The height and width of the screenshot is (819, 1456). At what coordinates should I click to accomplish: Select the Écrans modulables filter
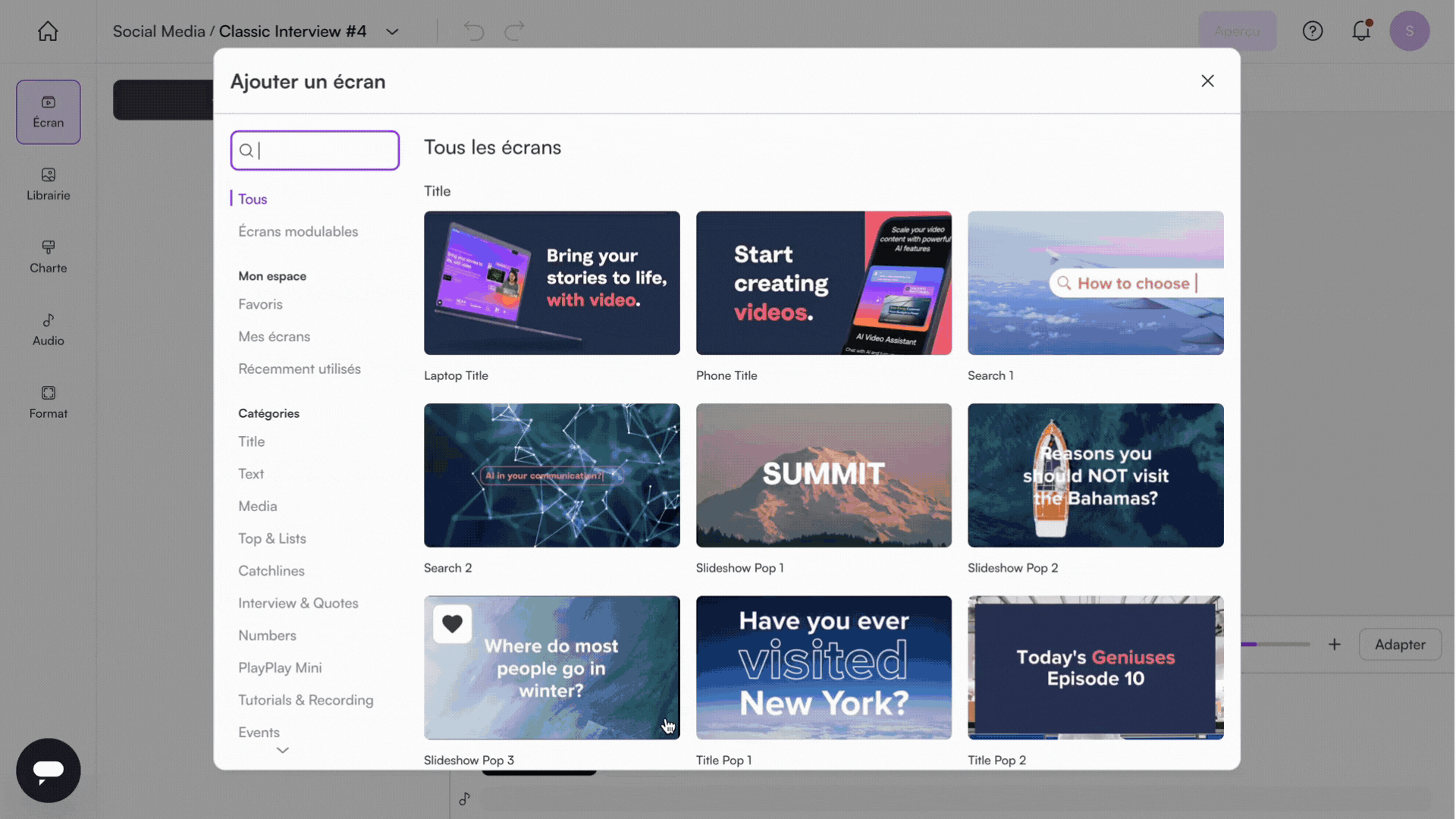298,231
